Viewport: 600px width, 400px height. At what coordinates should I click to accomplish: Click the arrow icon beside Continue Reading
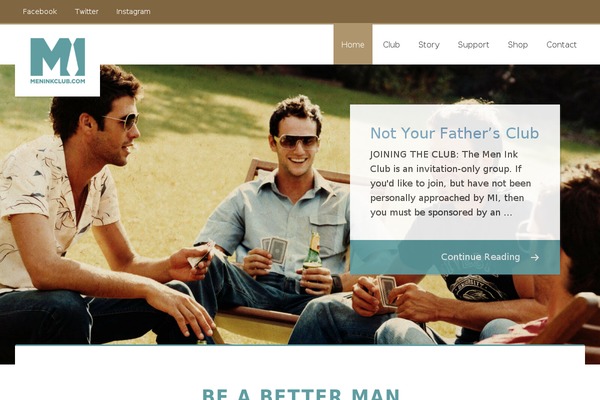coord(535,258)
